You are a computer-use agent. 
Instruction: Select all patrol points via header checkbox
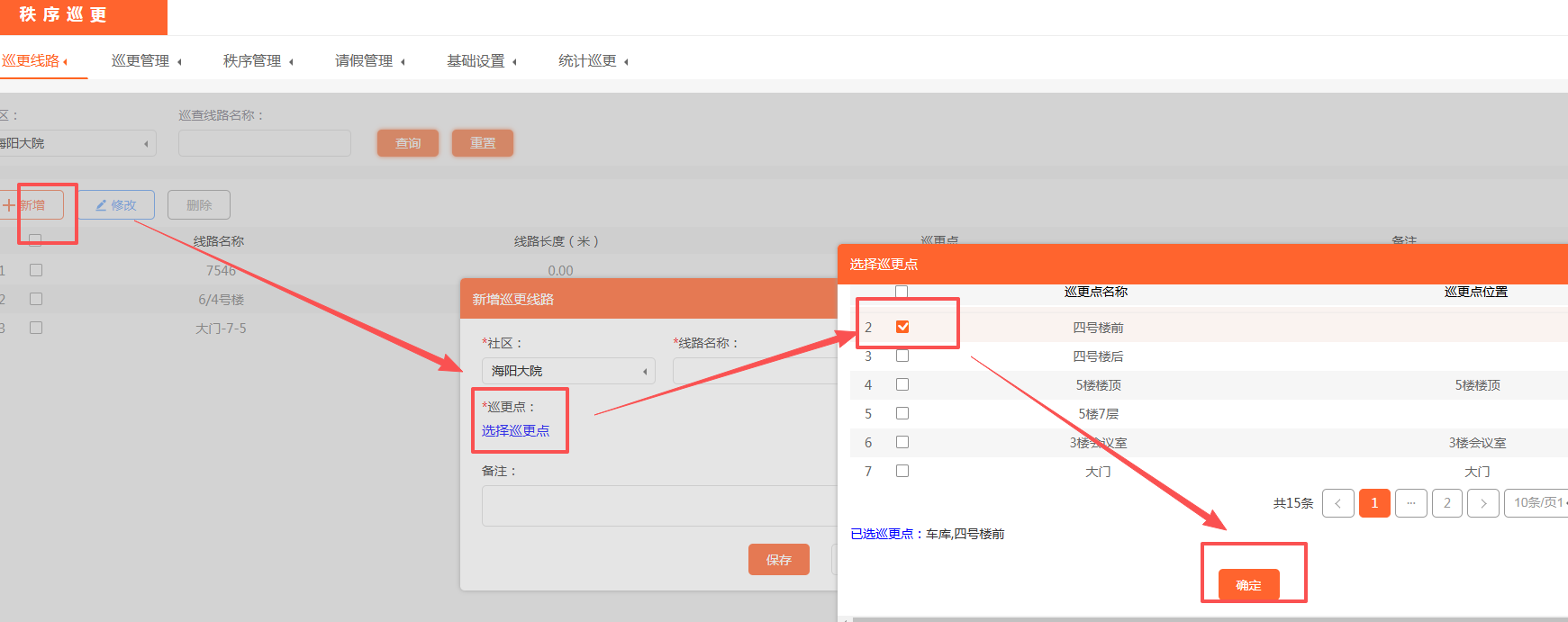902,291
